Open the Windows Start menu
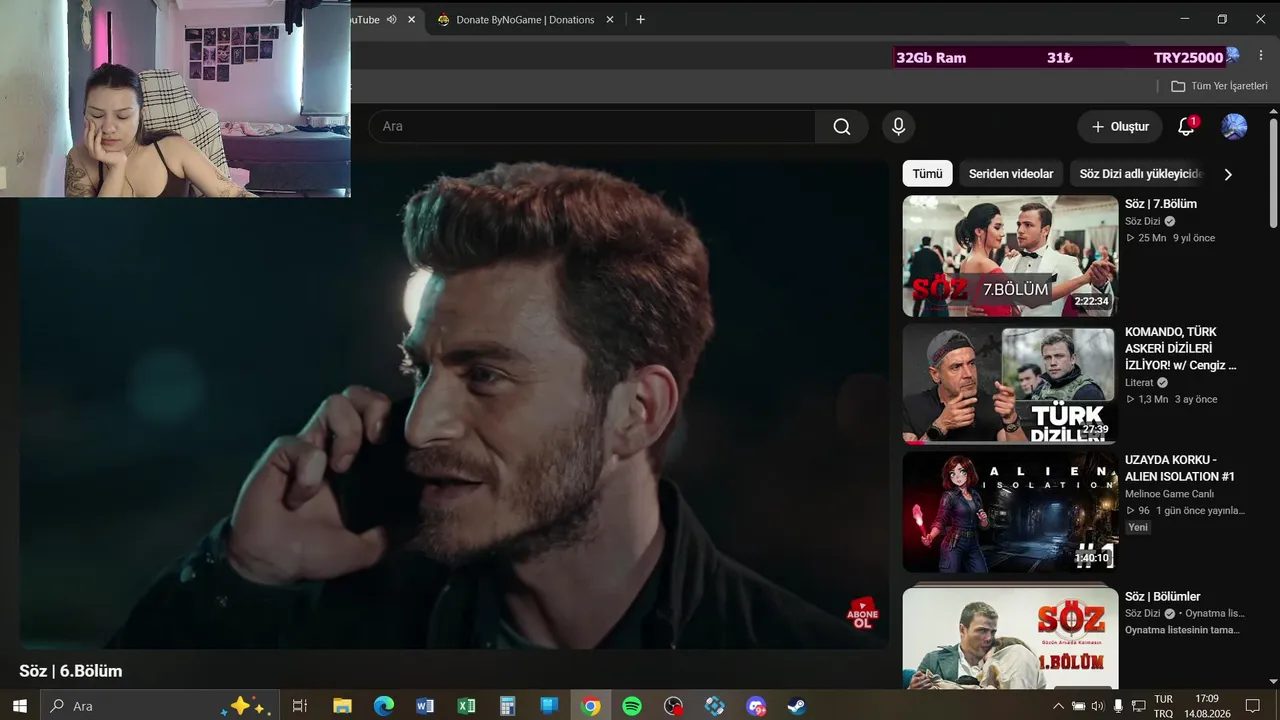The width and height of the screenshot is (1280, 720). pos(19,706)
